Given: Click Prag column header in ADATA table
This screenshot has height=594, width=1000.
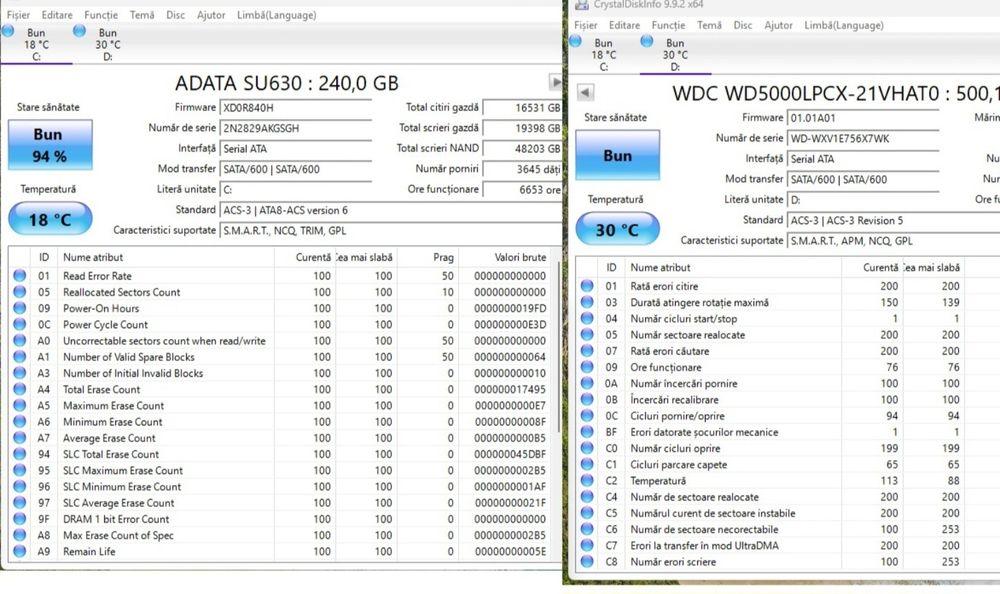Looking at the screenshot, I should click(x=427, y=257).
